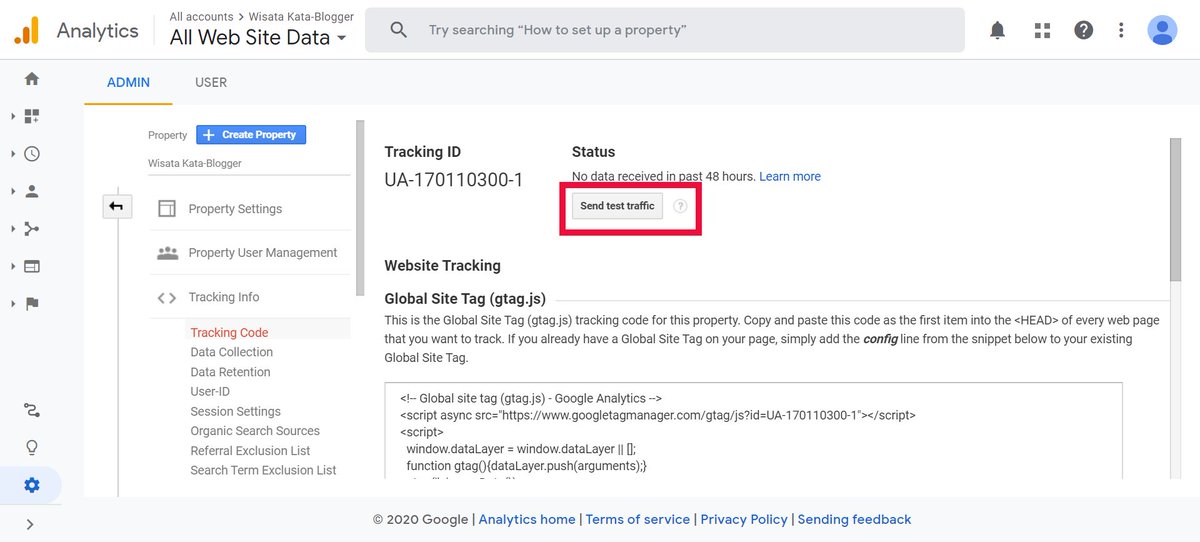
Task: Click the tracking ID UA-170110300-1 text
Action: click(454, 180)
